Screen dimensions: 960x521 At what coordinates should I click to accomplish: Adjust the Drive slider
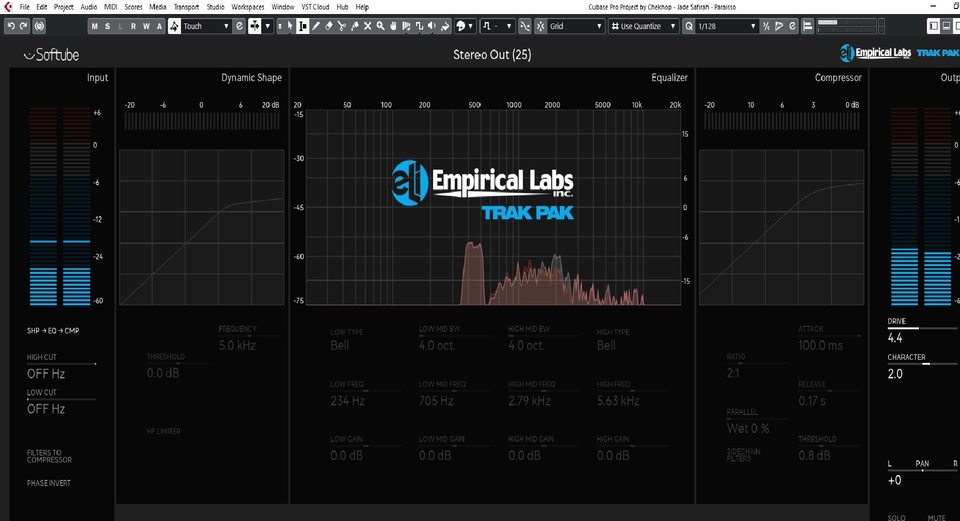[x=923, y=329]
